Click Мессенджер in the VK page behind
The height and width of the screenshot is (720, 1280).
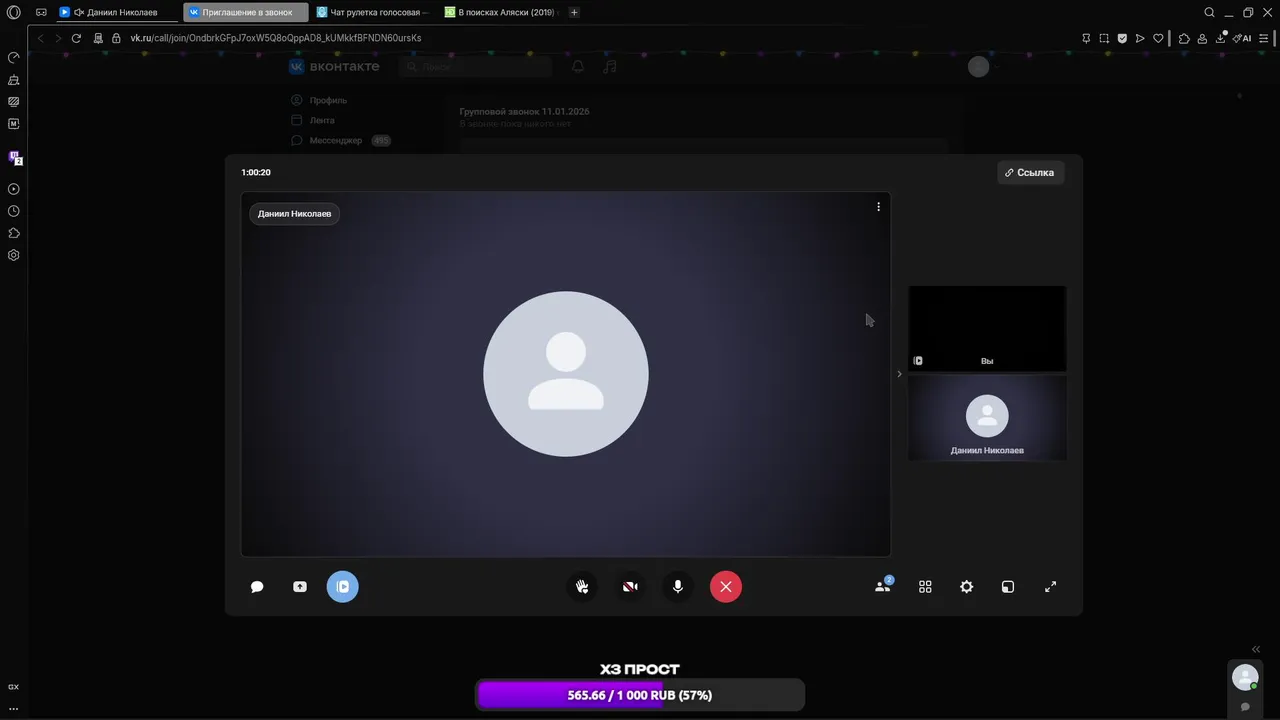336,141
